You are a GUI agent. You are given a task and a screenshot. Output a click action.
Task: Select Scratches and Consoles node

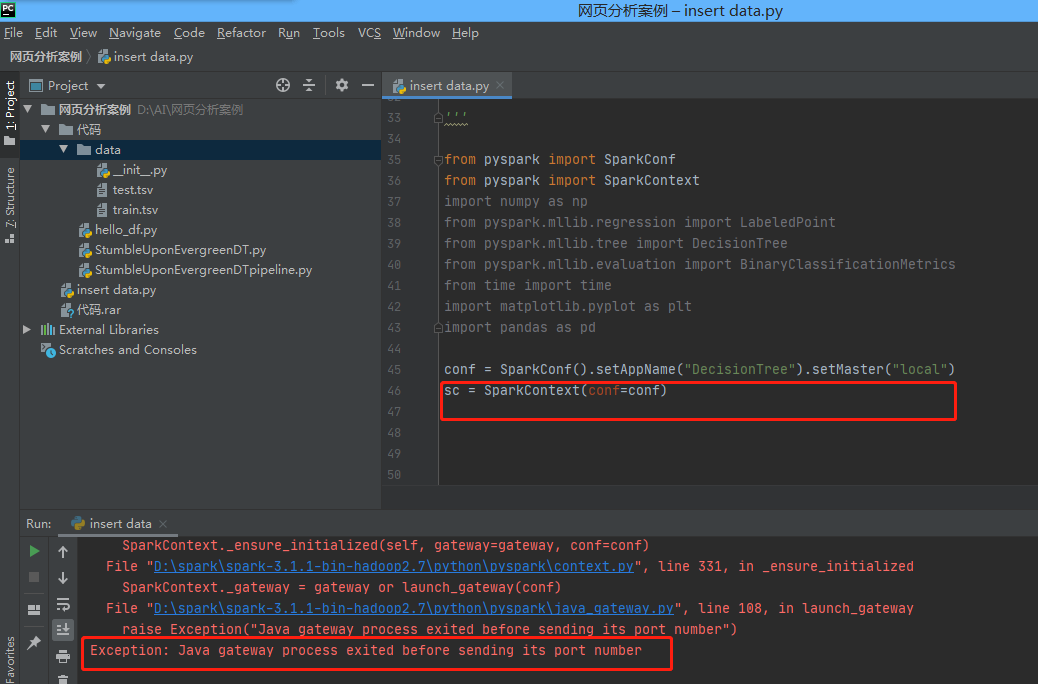tap(119, 350)
